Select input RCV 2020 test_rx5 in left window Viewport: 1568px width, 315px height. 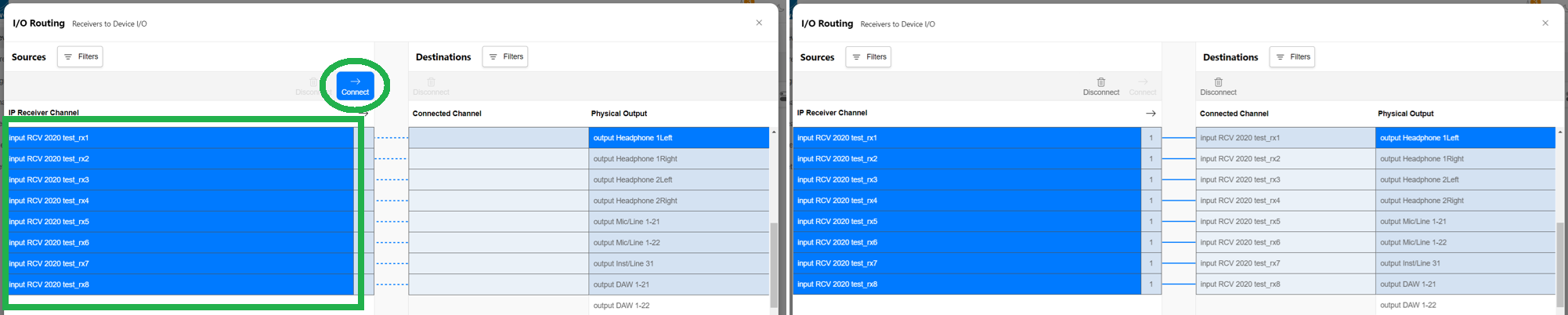[181, 222]
